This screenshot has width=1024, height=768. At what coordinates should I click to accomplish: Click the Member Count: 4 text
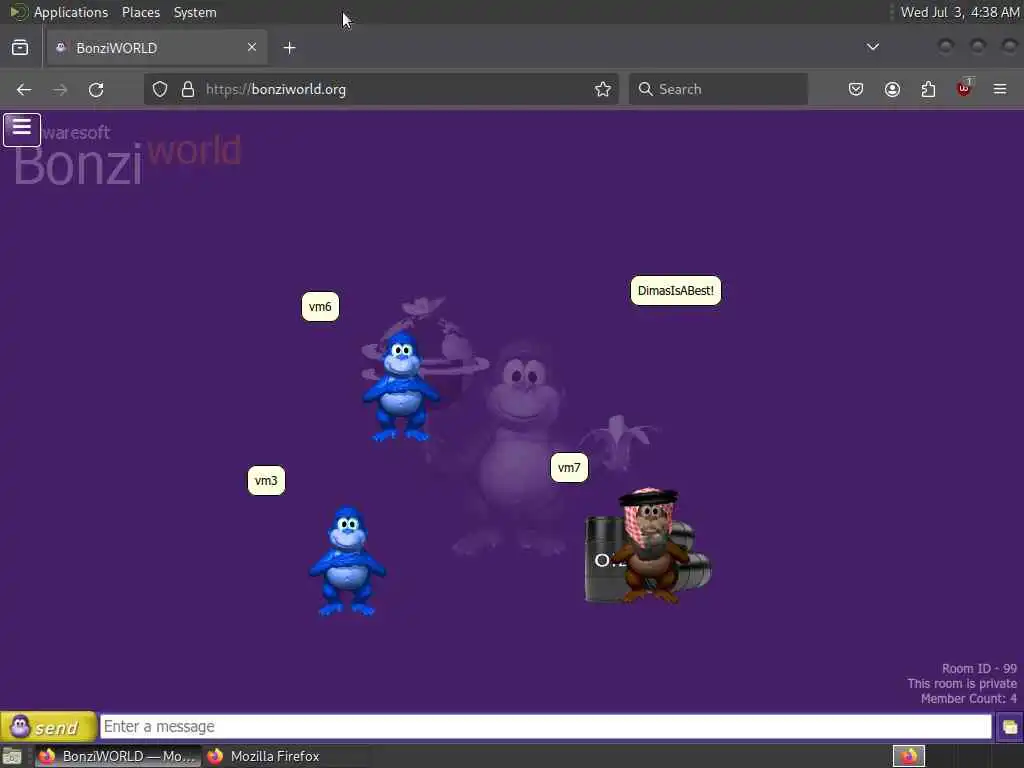click(x=968, y=698)
